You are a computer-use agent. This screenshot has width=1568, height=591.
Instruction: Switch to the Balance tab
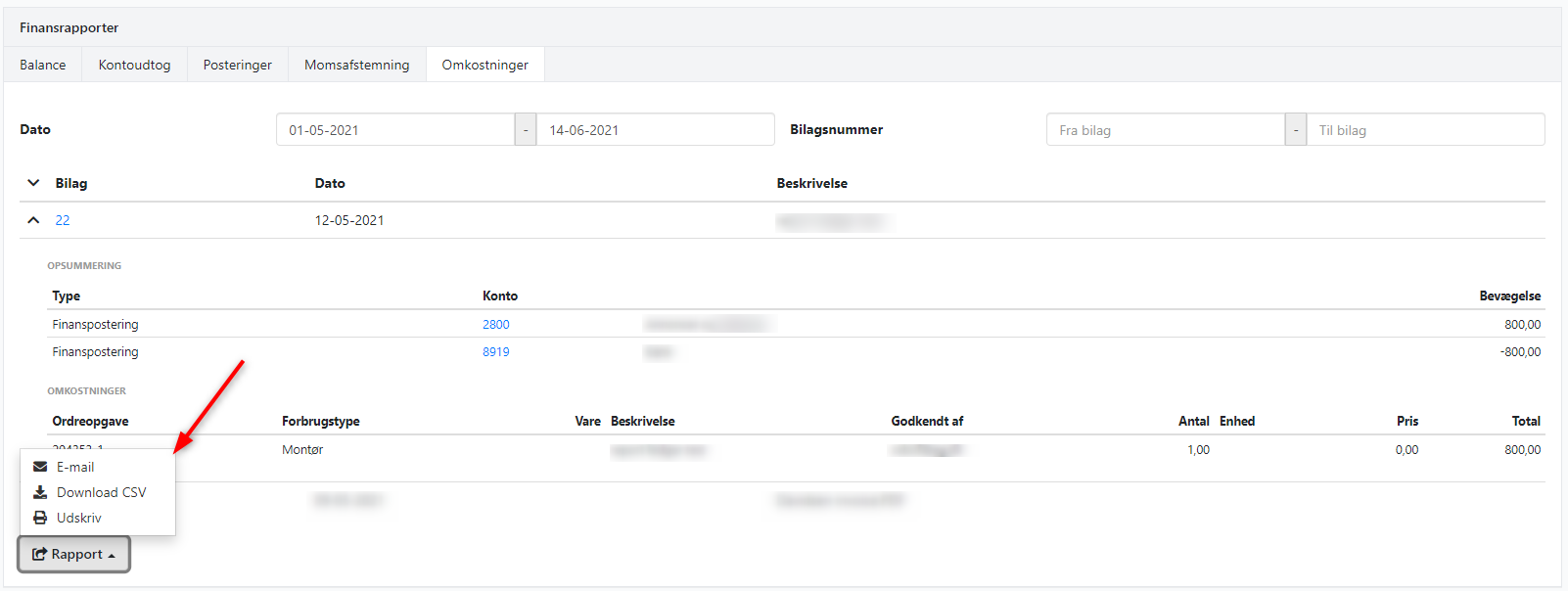click(43, 65)
